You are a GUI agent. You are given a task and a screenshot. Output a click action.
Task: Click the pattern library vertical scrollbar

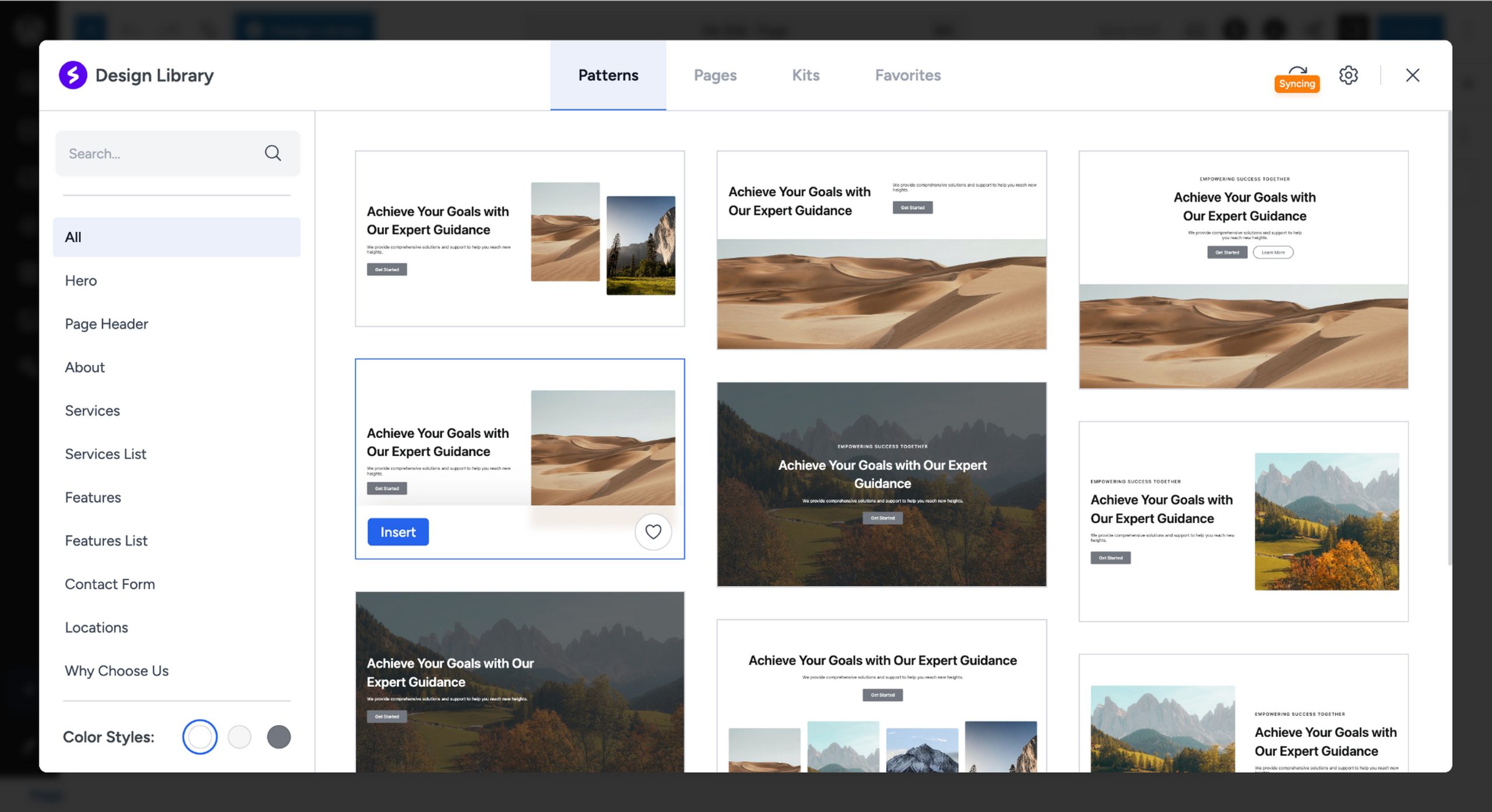pos(1449,338)
